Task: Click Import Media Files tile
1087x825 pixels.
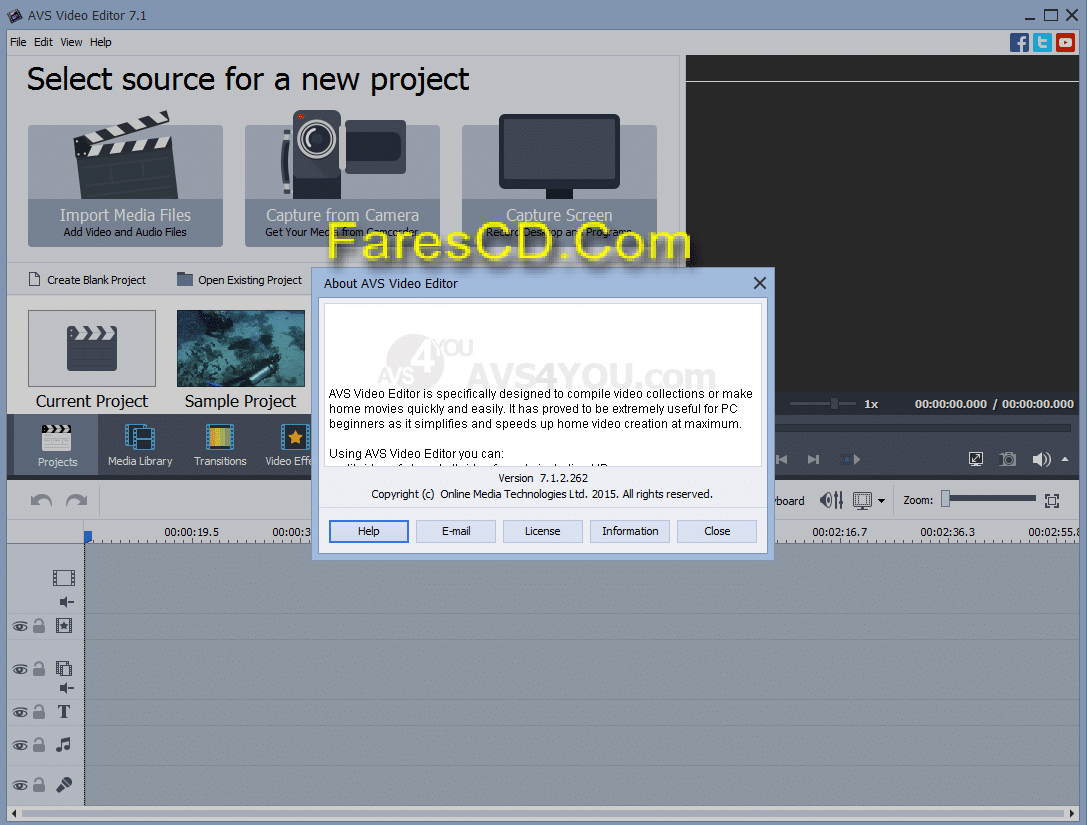Action: click(x=125, y=185)
